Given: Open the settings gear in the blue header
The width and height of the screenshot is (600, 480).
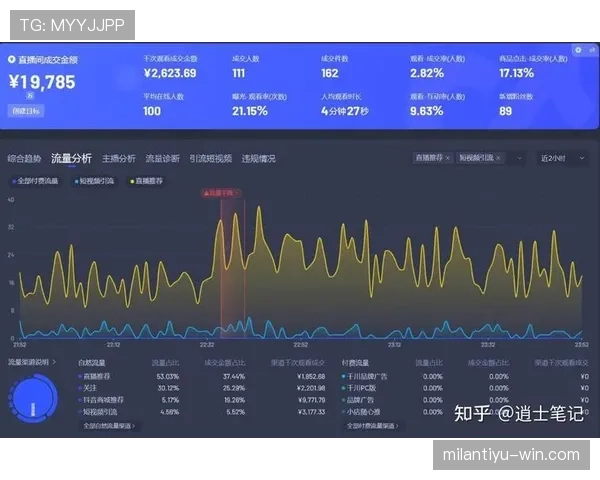Looking at the screenshot, I should click(x=578, y=50).
